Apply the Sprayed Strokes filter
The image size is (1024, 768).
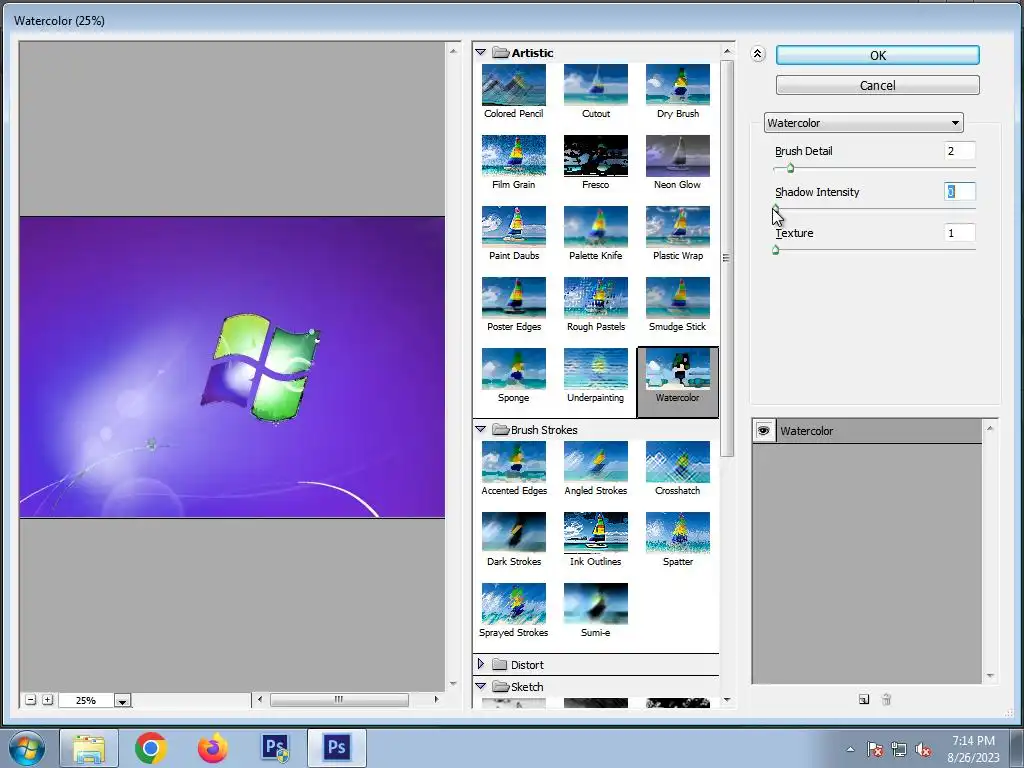tap(513, 605)
